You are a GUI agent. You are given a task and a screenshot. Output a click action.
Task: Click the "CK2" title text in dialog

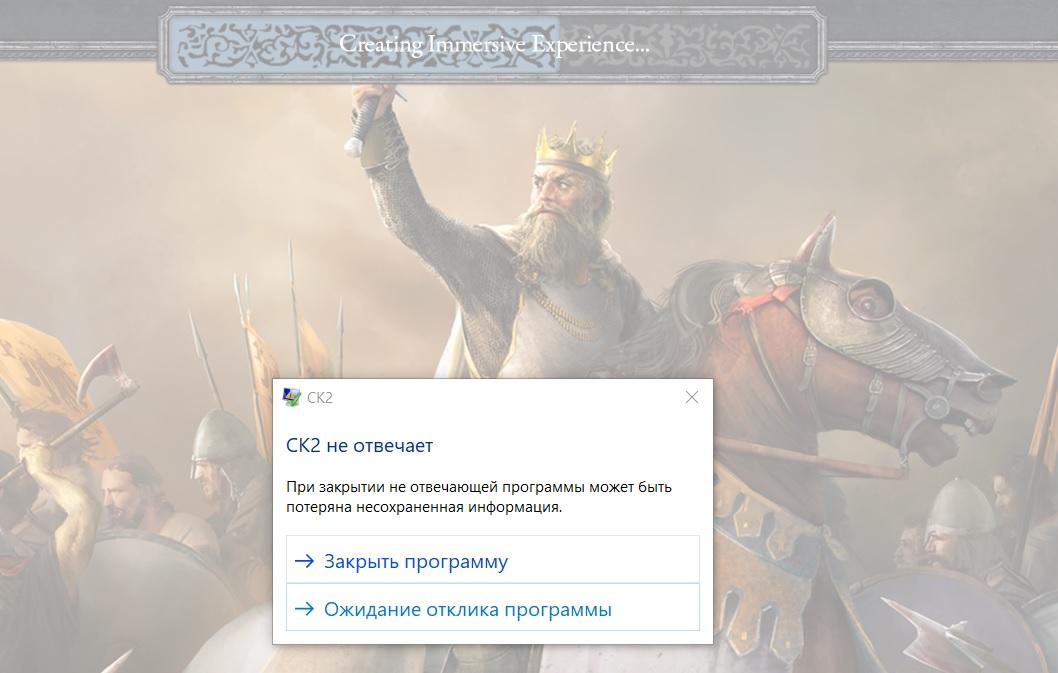[320, 398]
